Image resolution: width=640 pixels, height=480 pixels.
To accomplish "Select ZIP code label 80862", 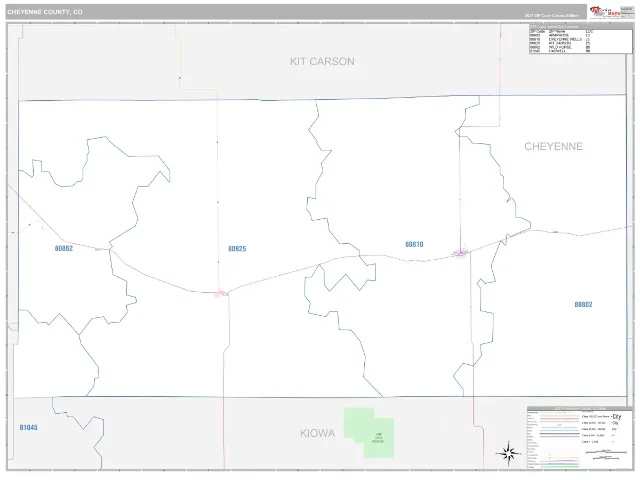I will (64, 248).
